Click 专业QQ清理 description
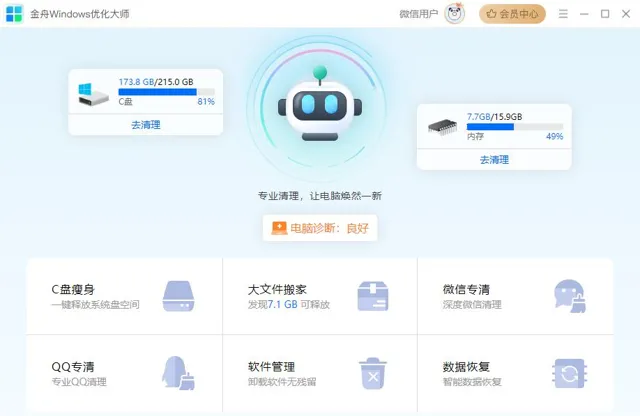Viewport: 640px width, 416px height. click(79, 382)
